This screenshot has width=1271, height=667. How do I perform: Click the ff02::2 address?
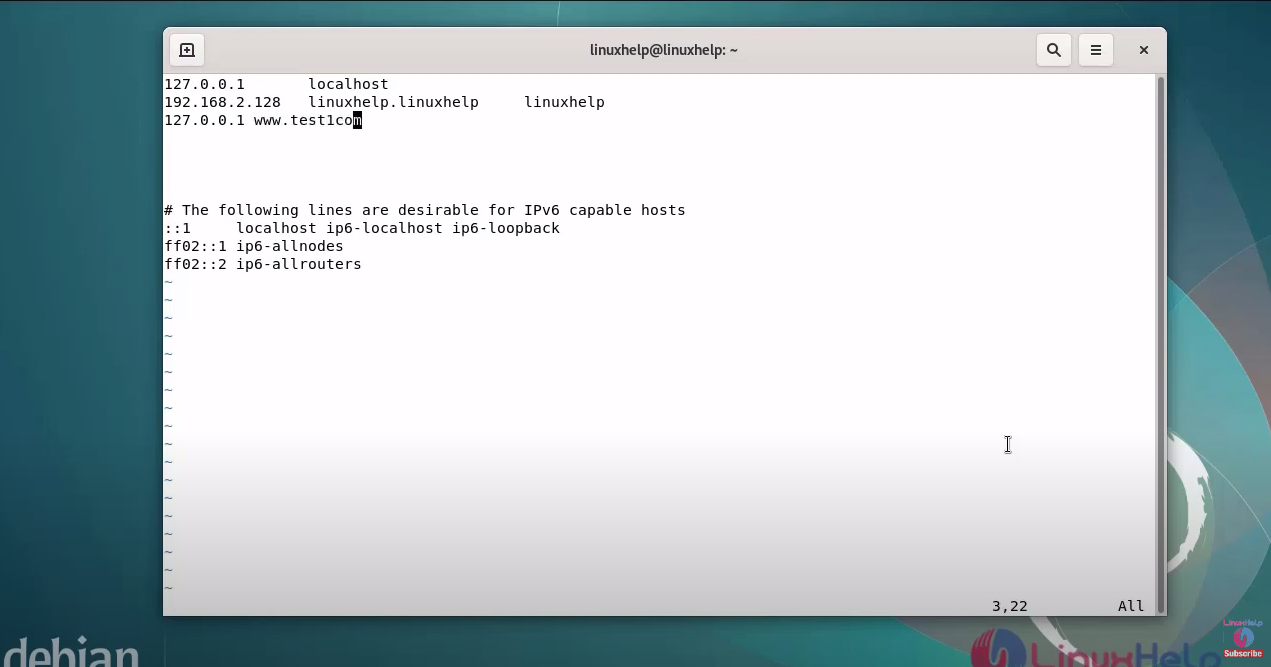click(195, 264)
